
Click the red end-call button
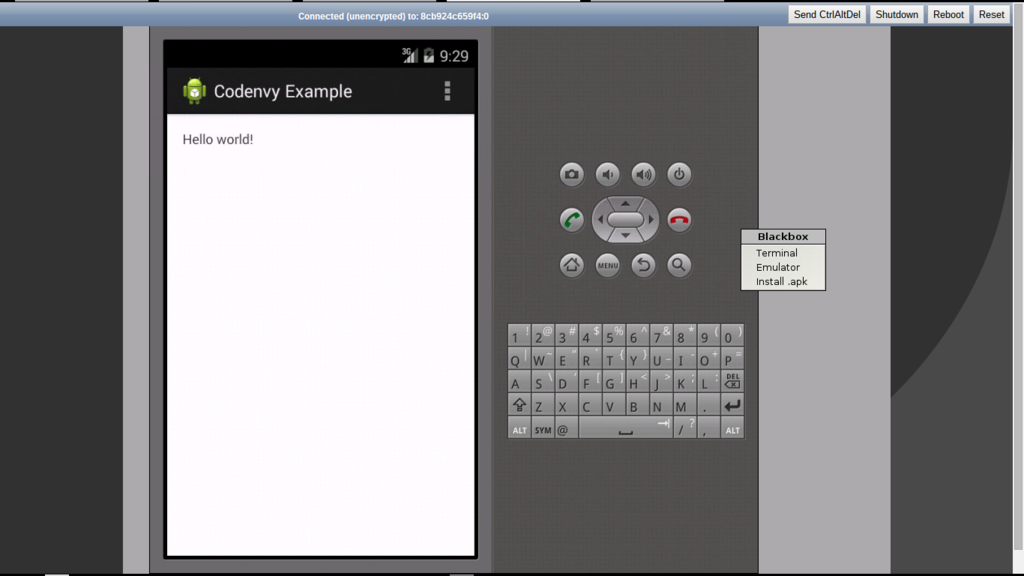(679, 219)
